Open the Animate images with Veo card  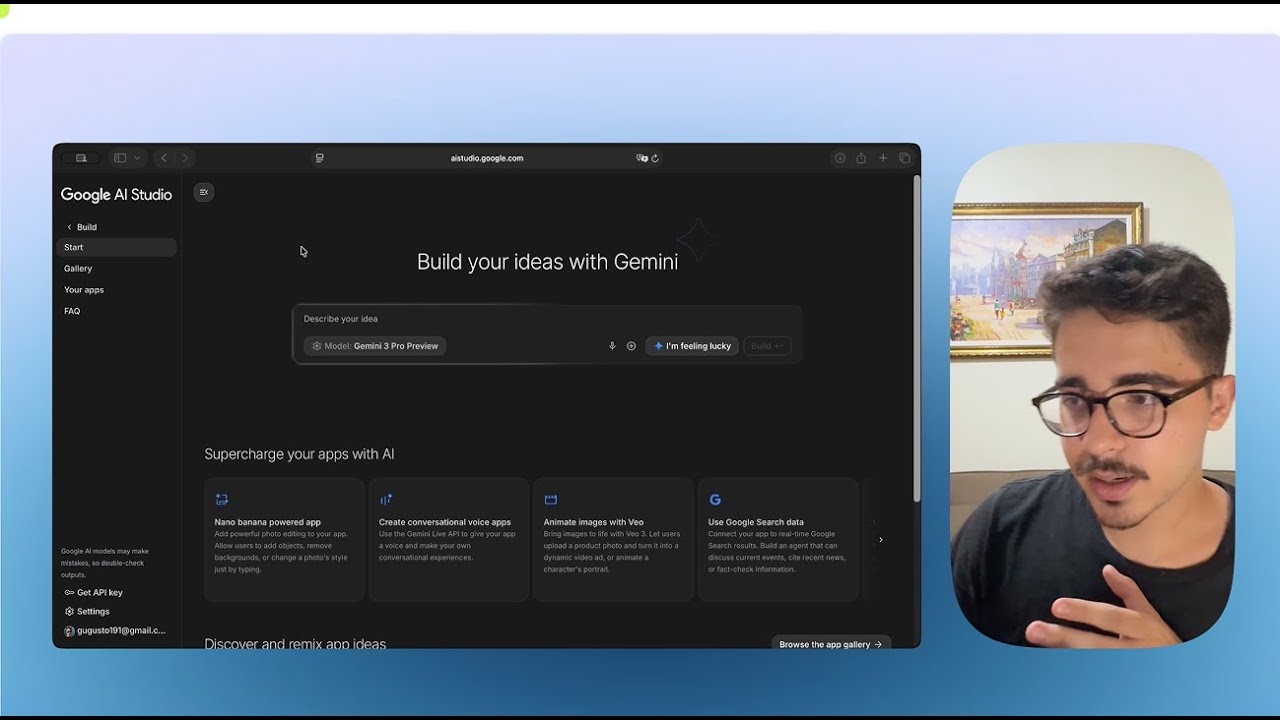click(613, 540)
